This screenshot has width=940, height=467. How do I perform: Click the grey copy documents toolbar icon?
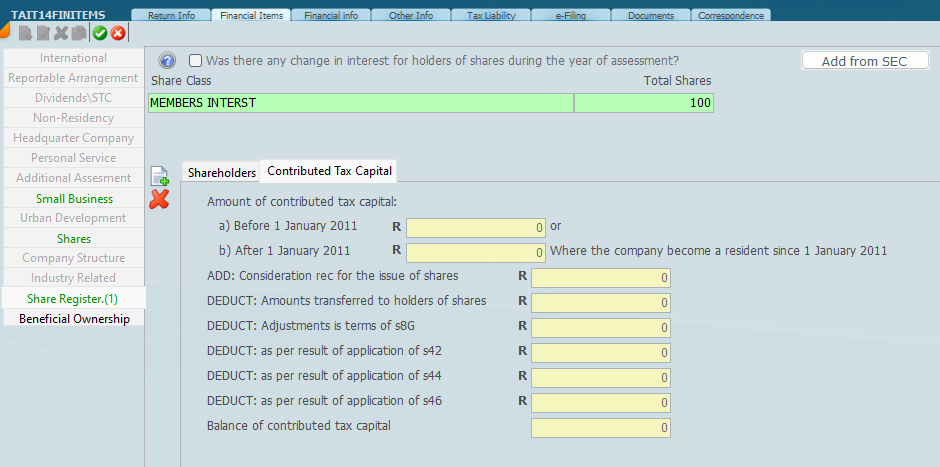pos(78,33)
